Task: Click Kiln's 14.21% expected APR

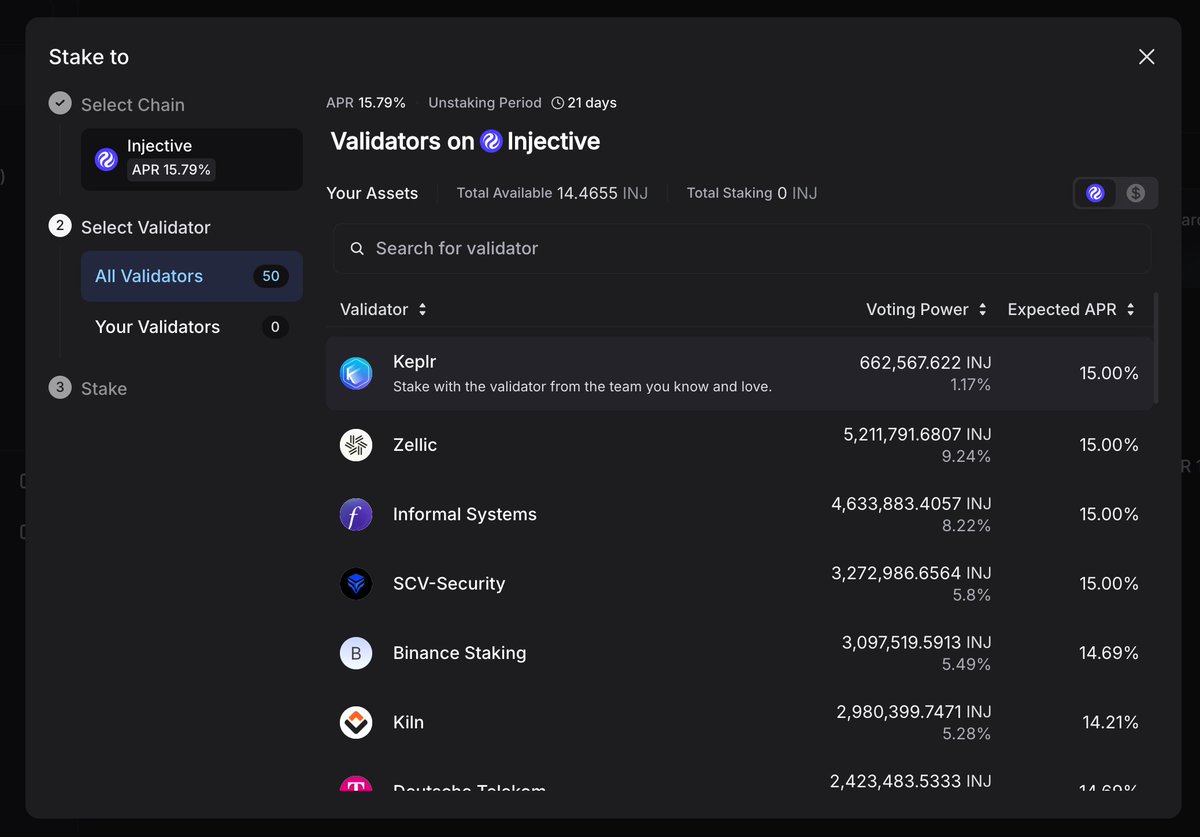Action: click(x=1111, y=722)
